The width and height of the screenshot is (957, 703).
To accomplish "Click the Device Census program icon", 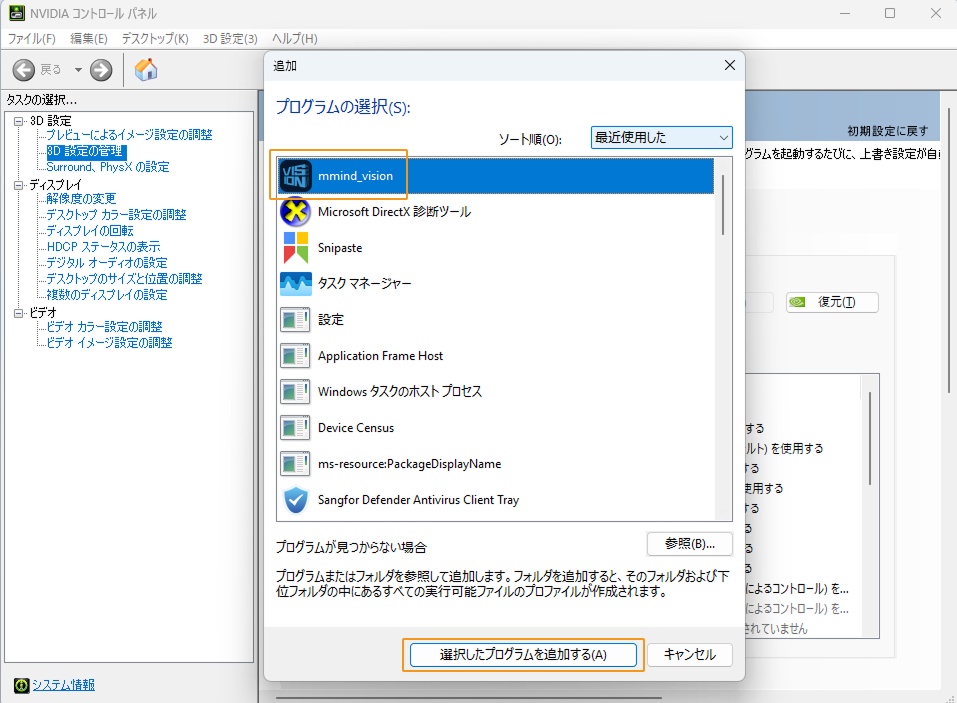I will click(295, 427).
